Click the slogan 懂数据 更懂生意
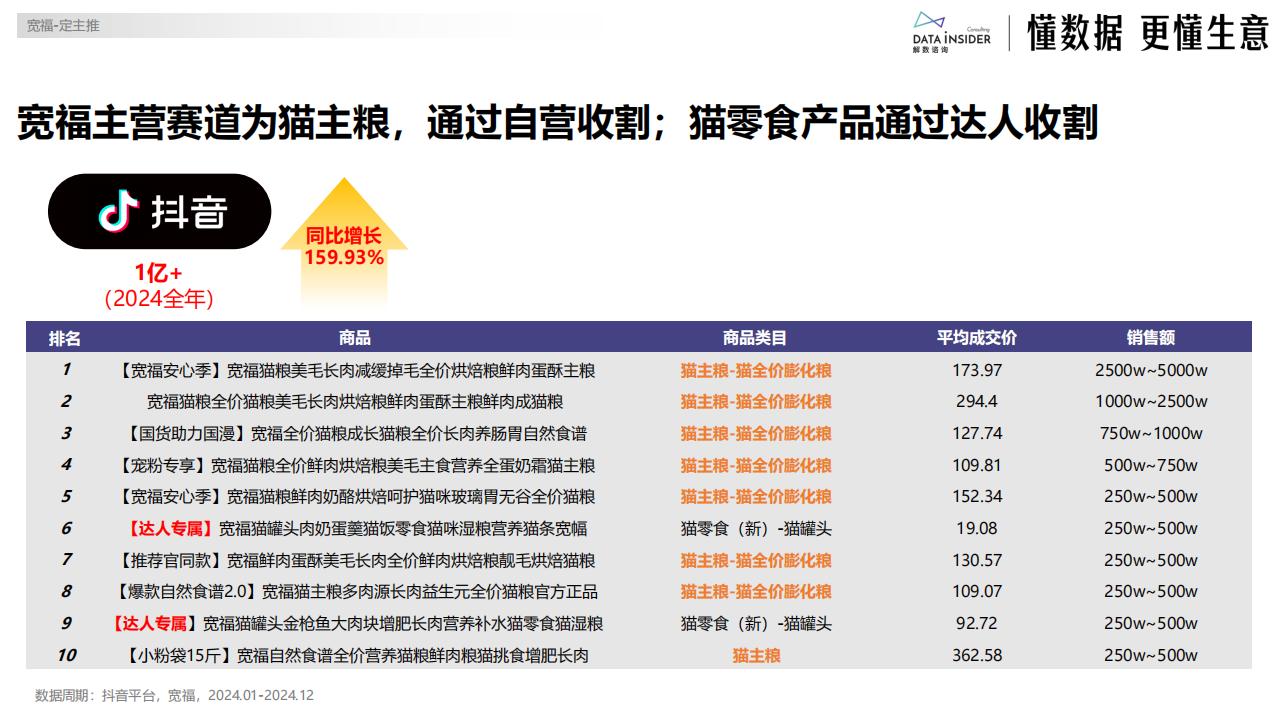Image resolution: width=1280 pixels, height=720 pixels. [1147, 32]
